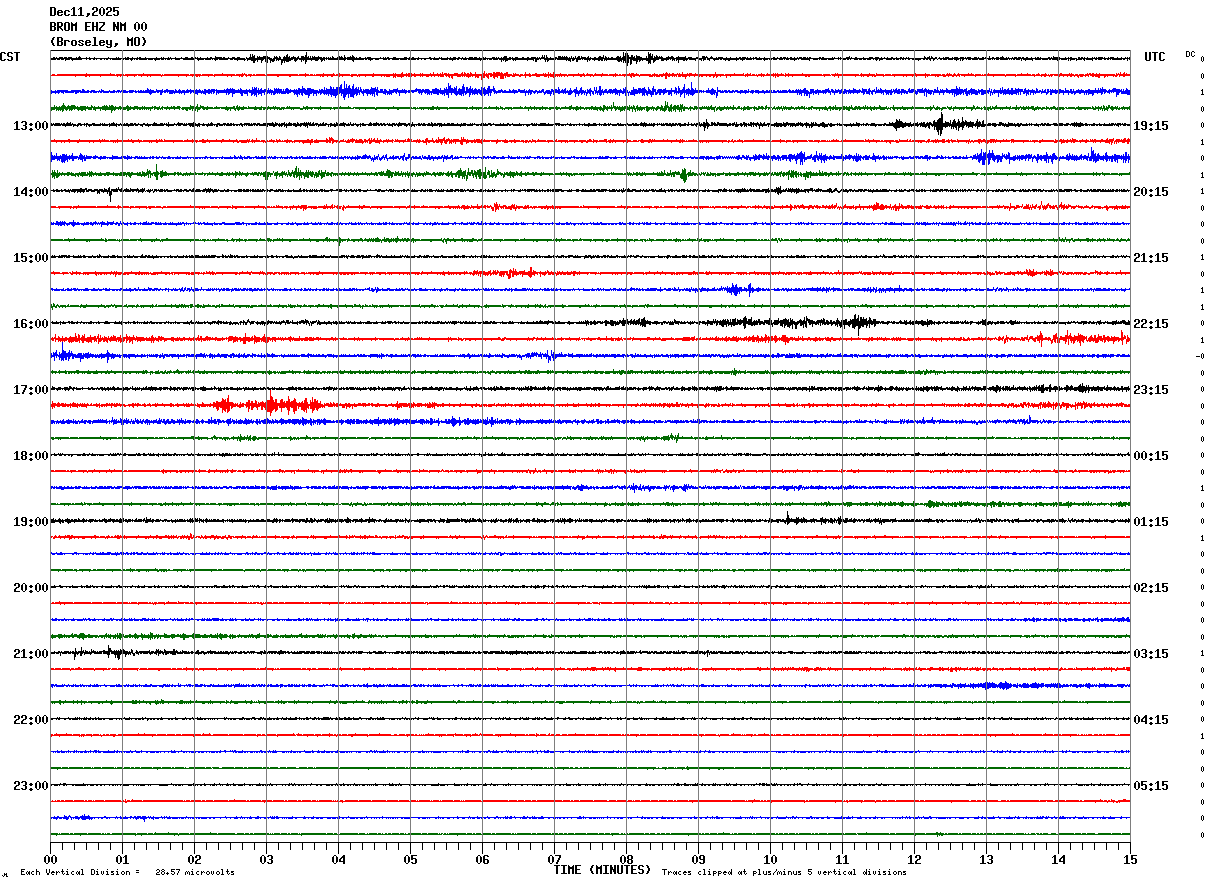Select the 17:00 CST row label
The image size is (1210, 886).
[31, 390]
